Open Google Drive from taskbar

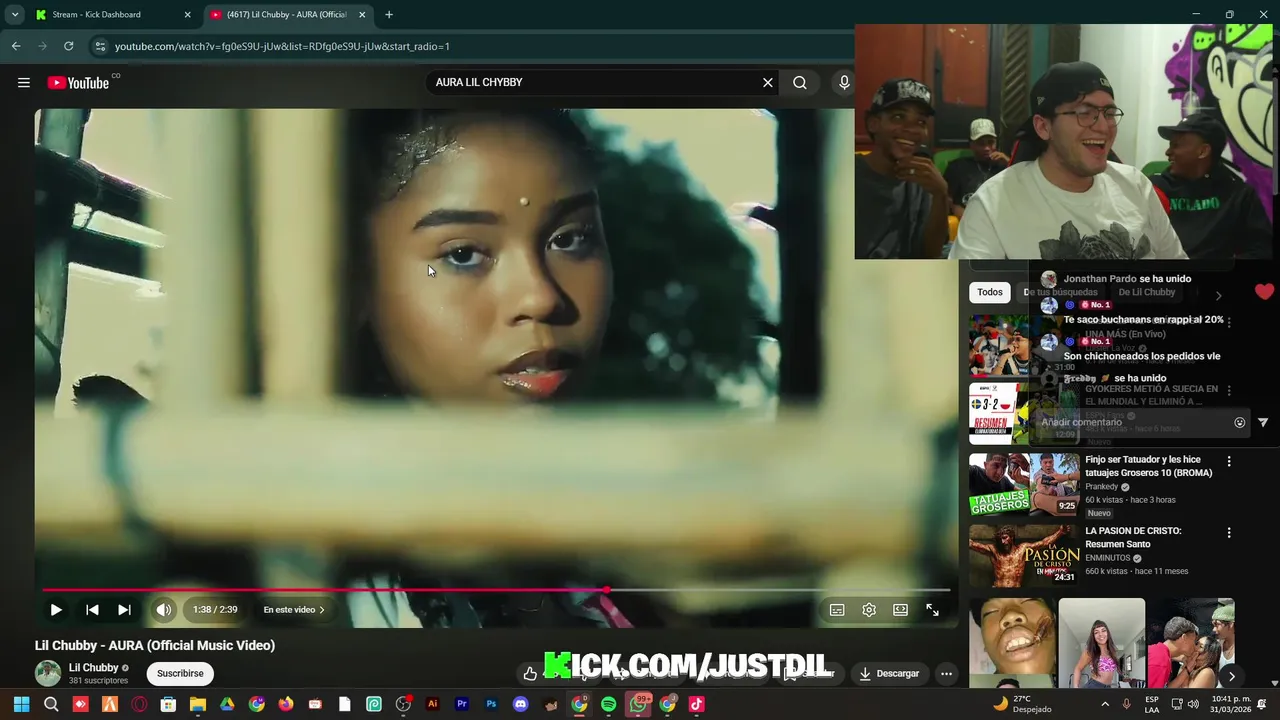coord(227,704)
